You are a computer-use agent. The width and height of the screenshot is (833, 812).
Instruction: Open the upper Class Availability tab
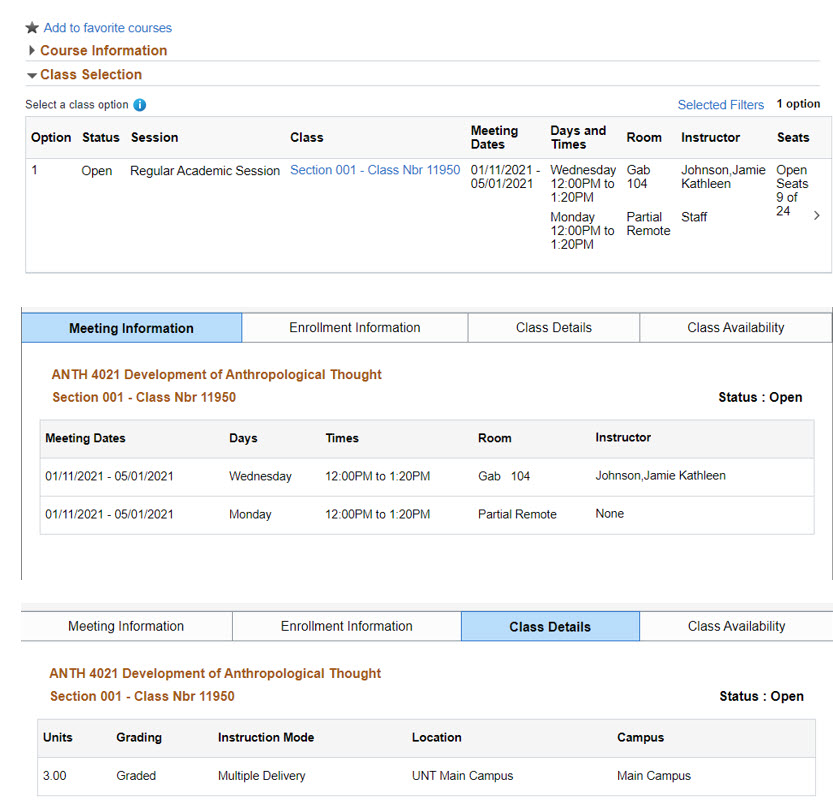coord(735,328)
